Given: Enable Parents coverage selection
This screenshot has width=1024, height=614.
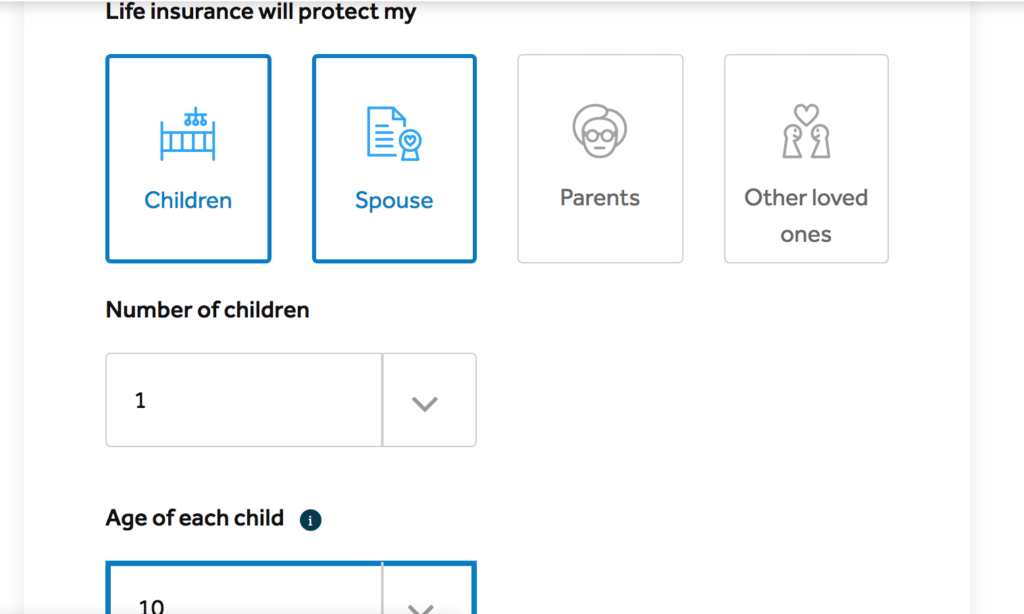Looking at the screenshot, I should click(x=600, y=158).
